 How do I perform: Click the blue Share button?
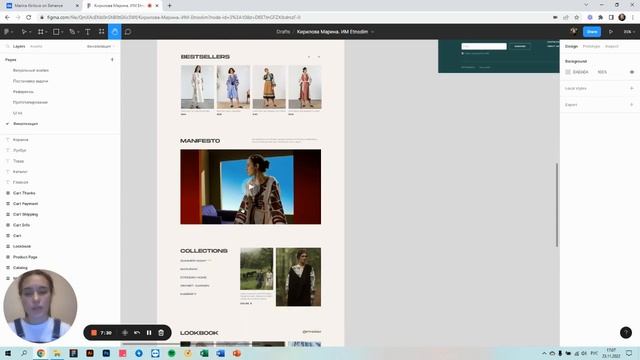(592, 31)
